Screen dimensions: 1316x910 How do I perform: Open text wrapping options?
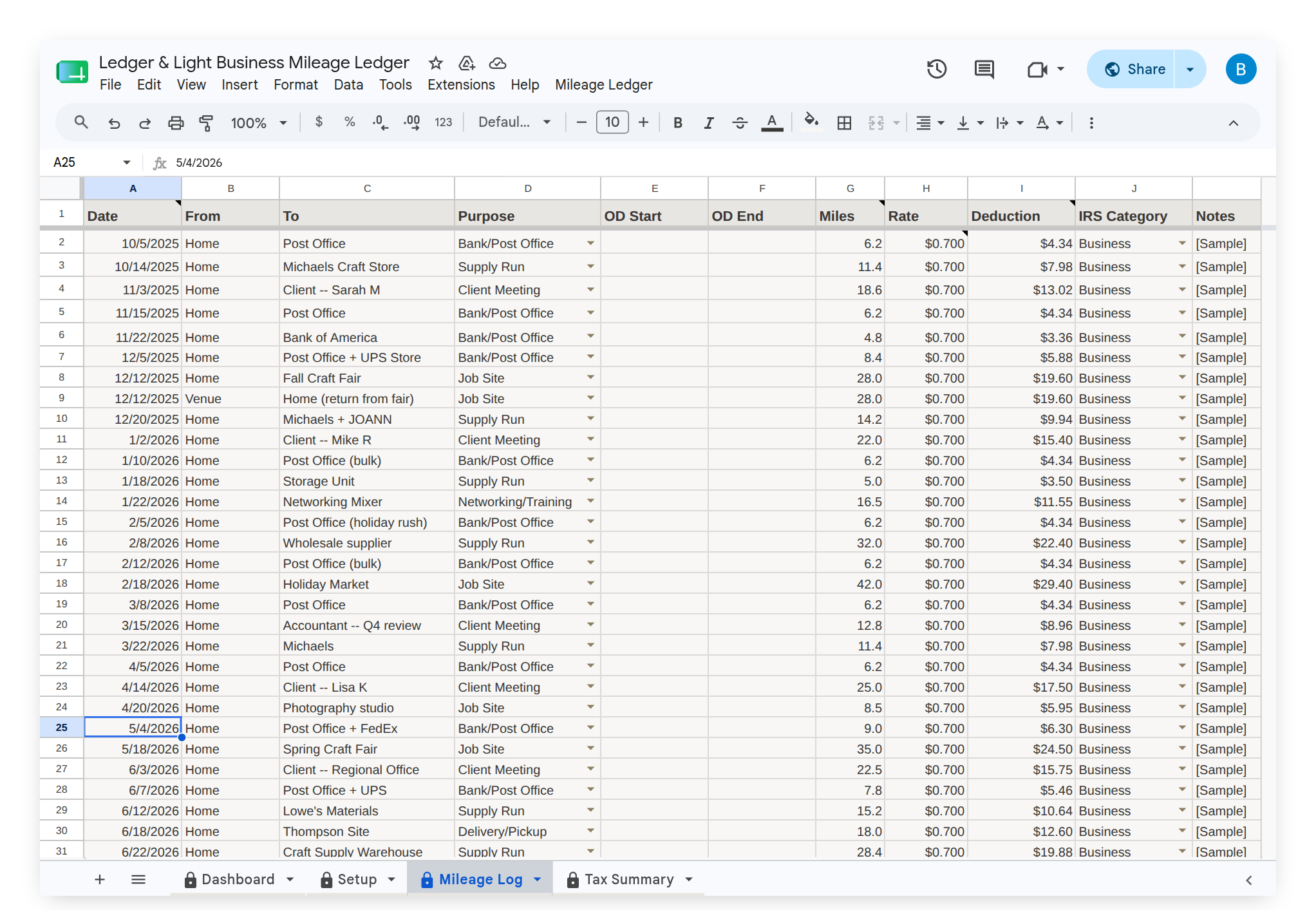coord(1010,122)
